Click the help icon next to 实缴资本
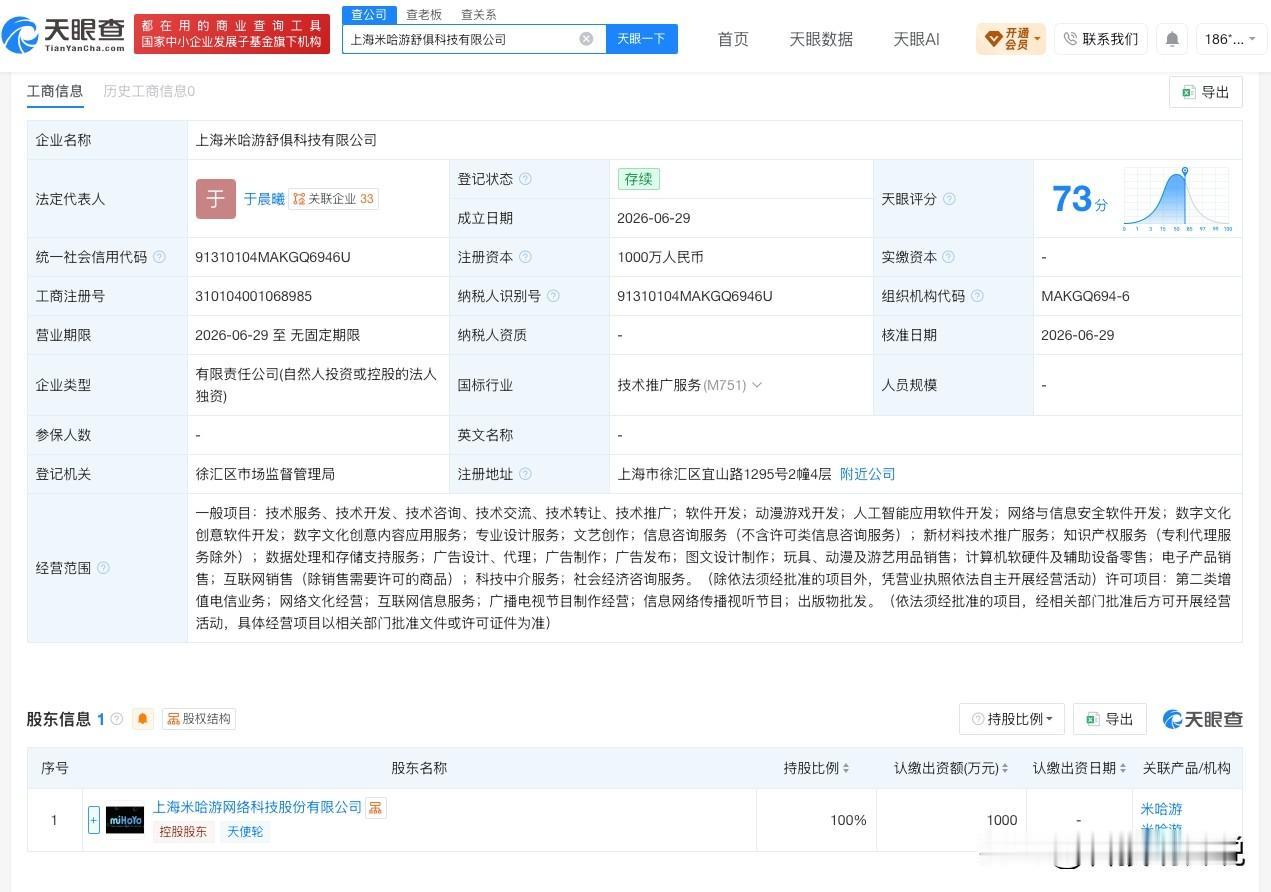This screenshot has height=892, width=1271. (948, 257)
